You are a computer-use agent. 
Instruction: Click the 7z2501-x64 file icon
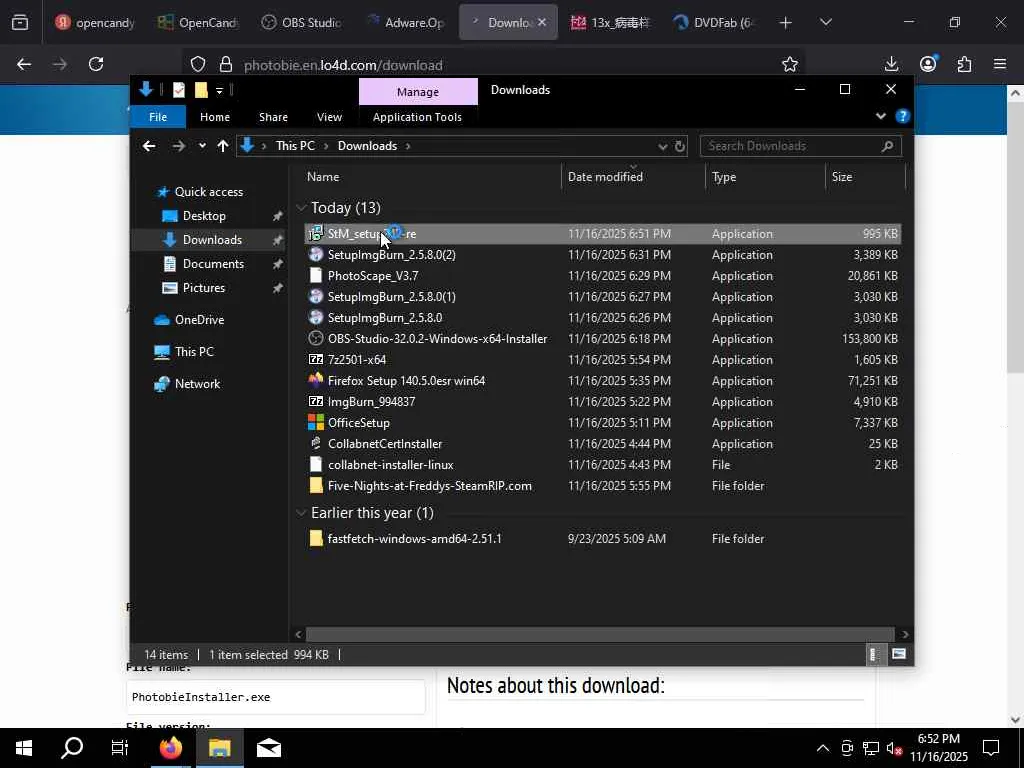pyautogui.click(x=315, y=359)
